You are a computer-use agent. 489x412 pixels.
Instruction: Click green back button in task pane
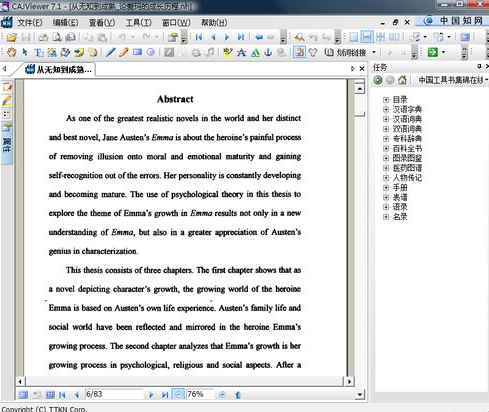[378, 80]
